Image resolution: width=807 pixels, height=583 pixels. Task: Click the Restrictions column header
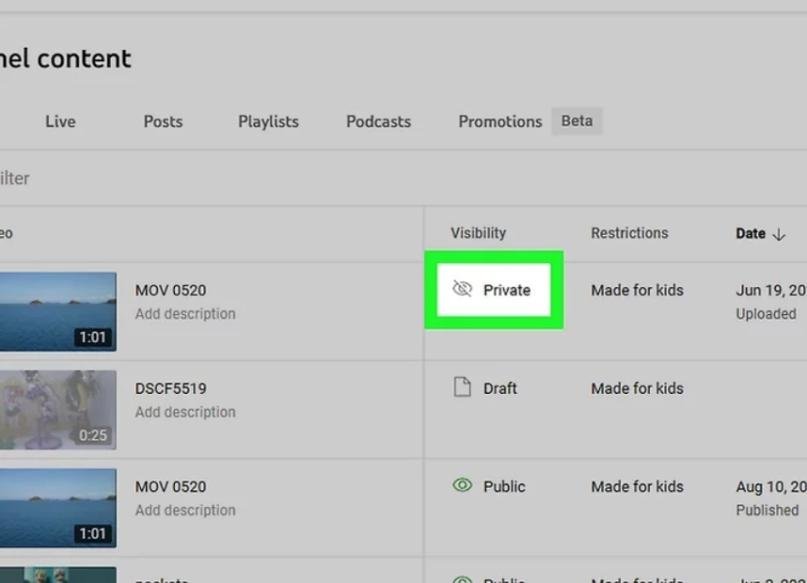629,233
